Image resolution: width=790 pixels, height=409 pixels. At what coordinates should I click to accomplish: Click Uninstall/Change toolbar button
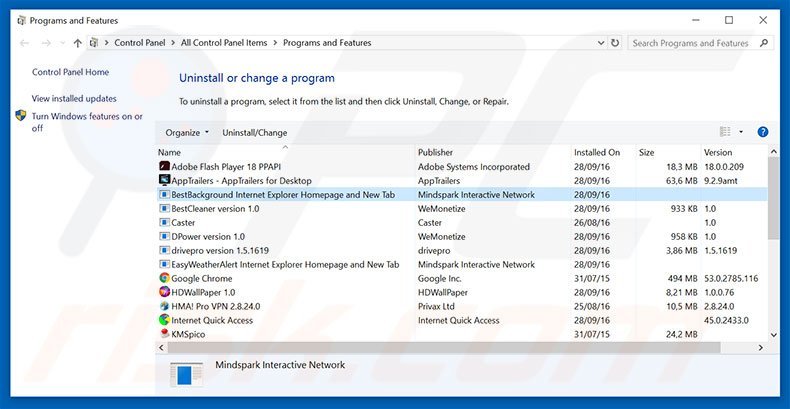click(x=255, y=133)
